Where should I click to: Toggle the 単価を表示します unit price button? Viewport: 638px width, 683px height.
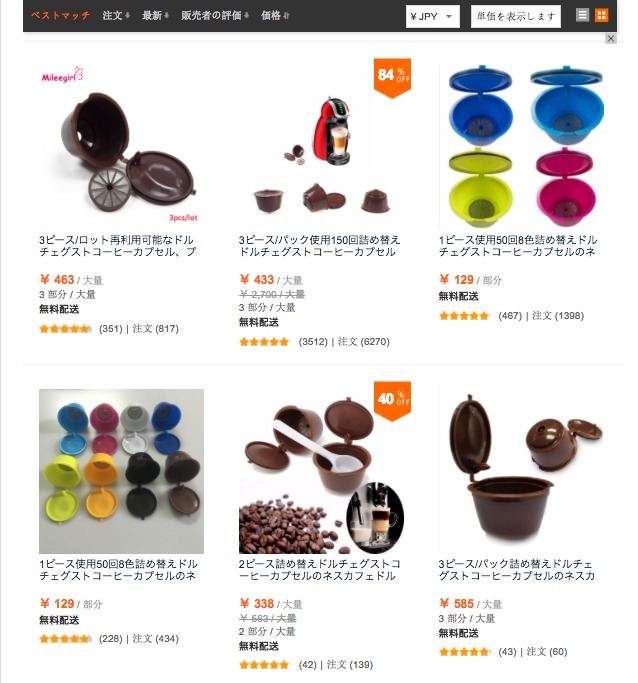516,17
